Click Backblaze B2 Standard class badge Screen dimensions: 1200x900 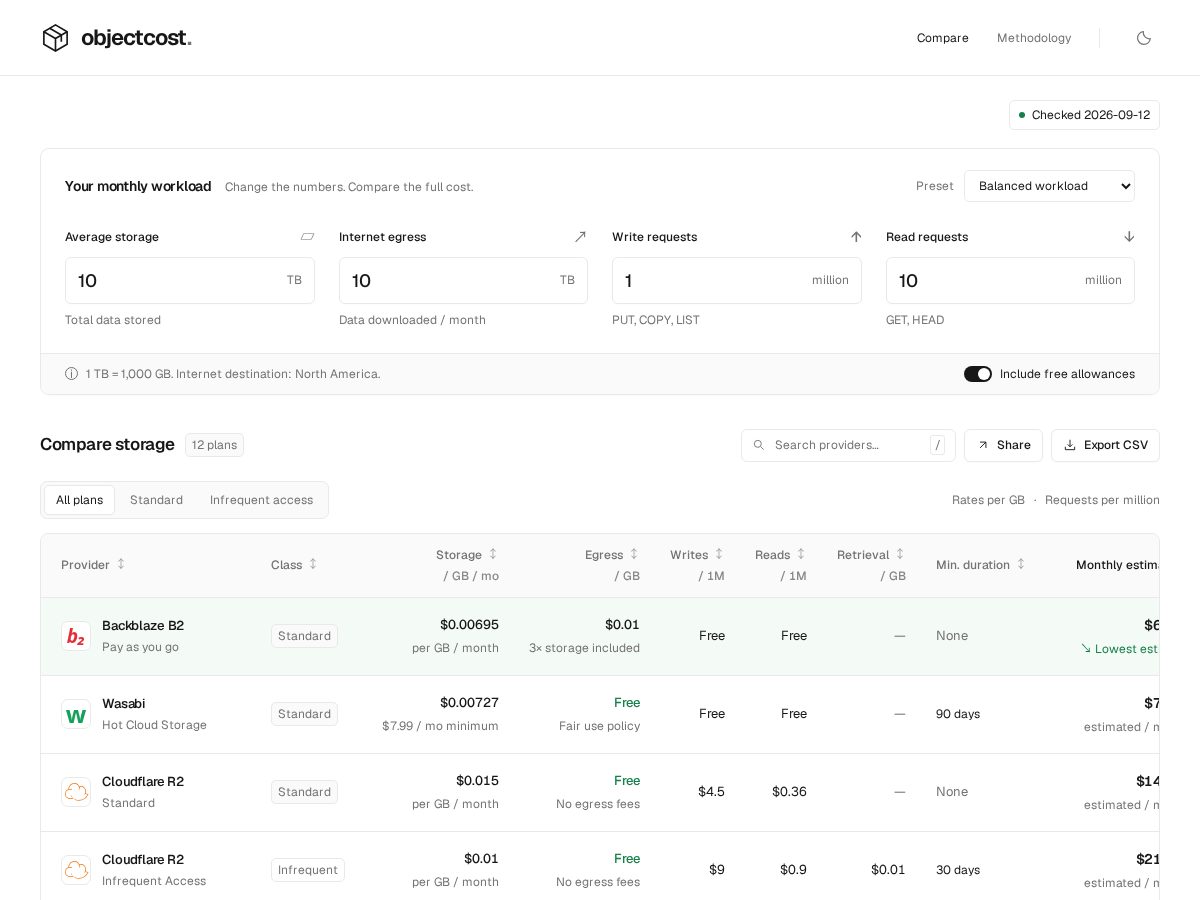[304, 636]
